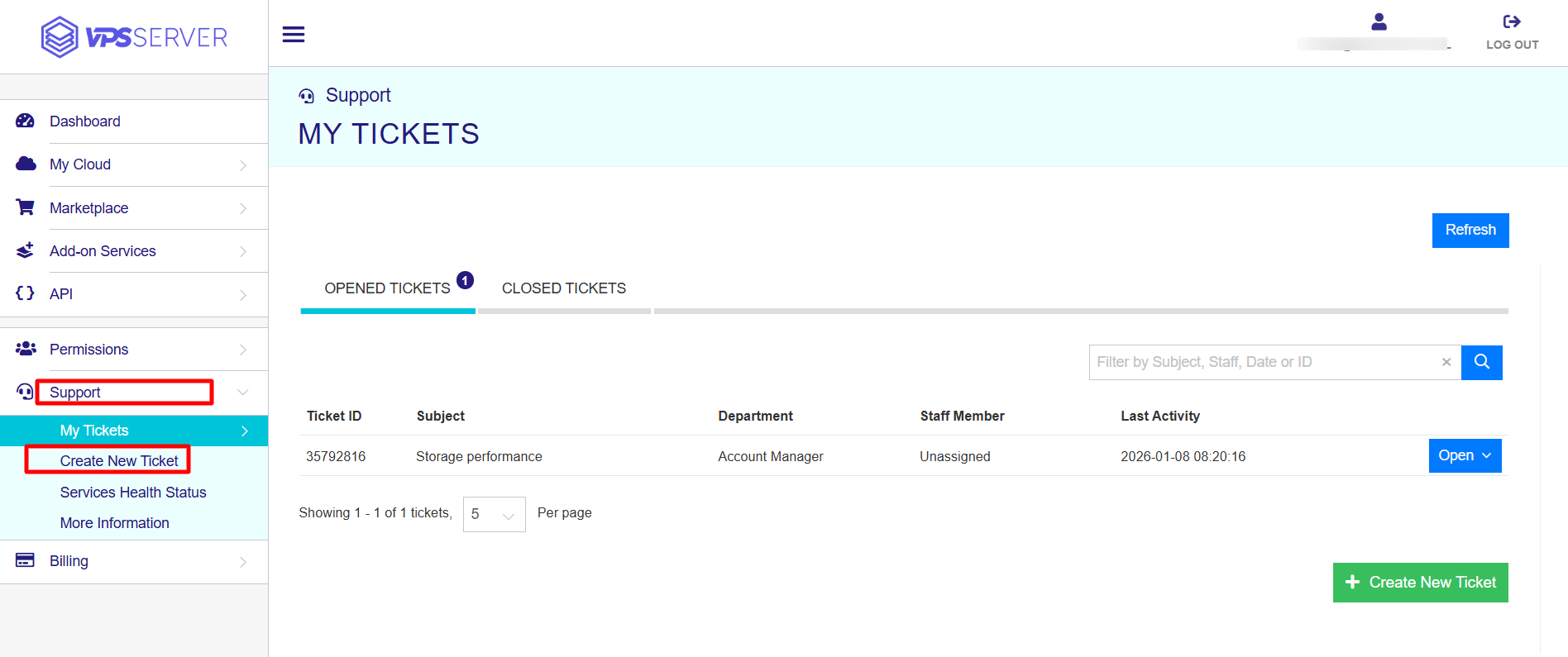Toggle the hamburger menu icon
The height and width of the screenshot is (657, 1568).
(x=294, y=34)
